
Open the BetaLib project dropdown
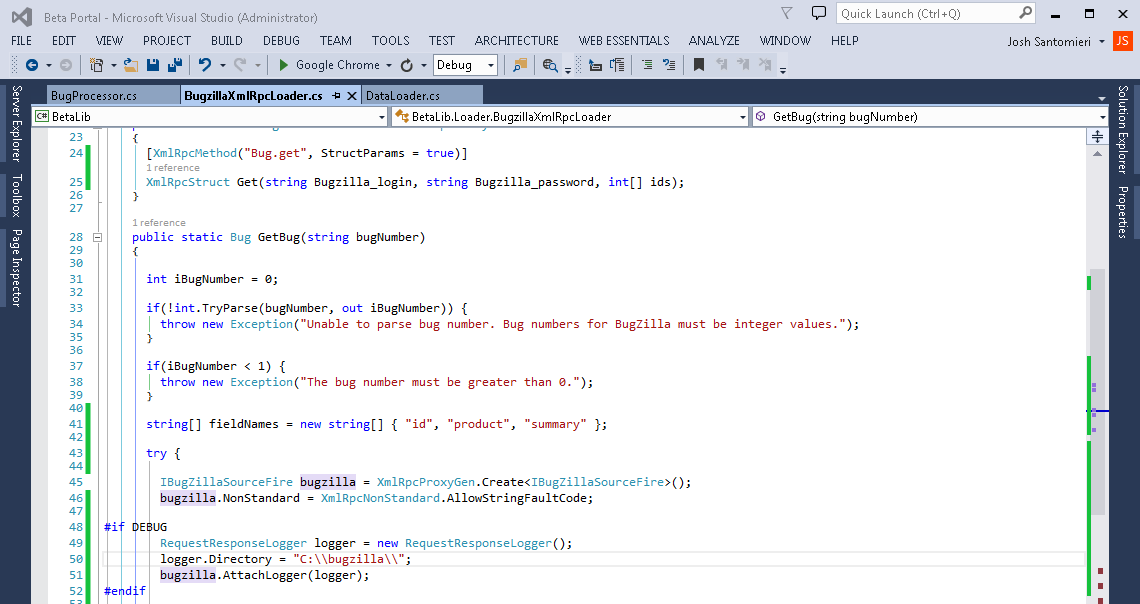[381, 116]
